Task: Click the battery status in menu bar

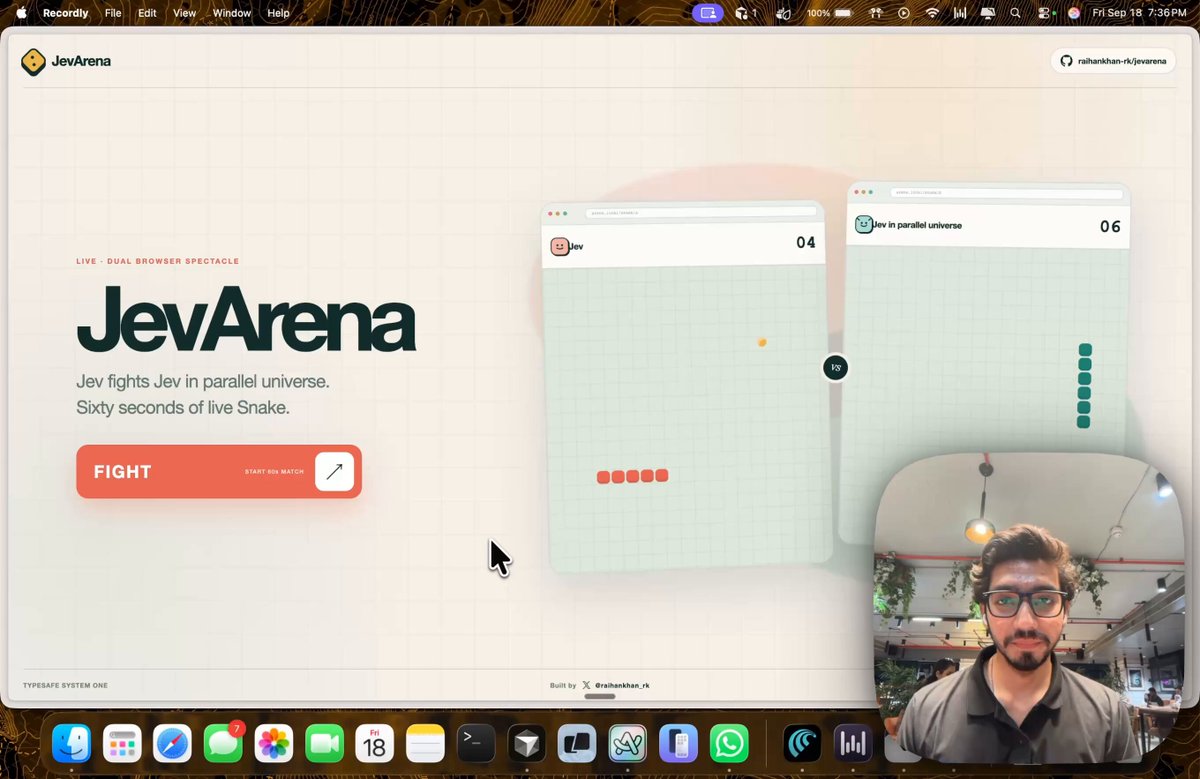Action: tap(829, 13)
